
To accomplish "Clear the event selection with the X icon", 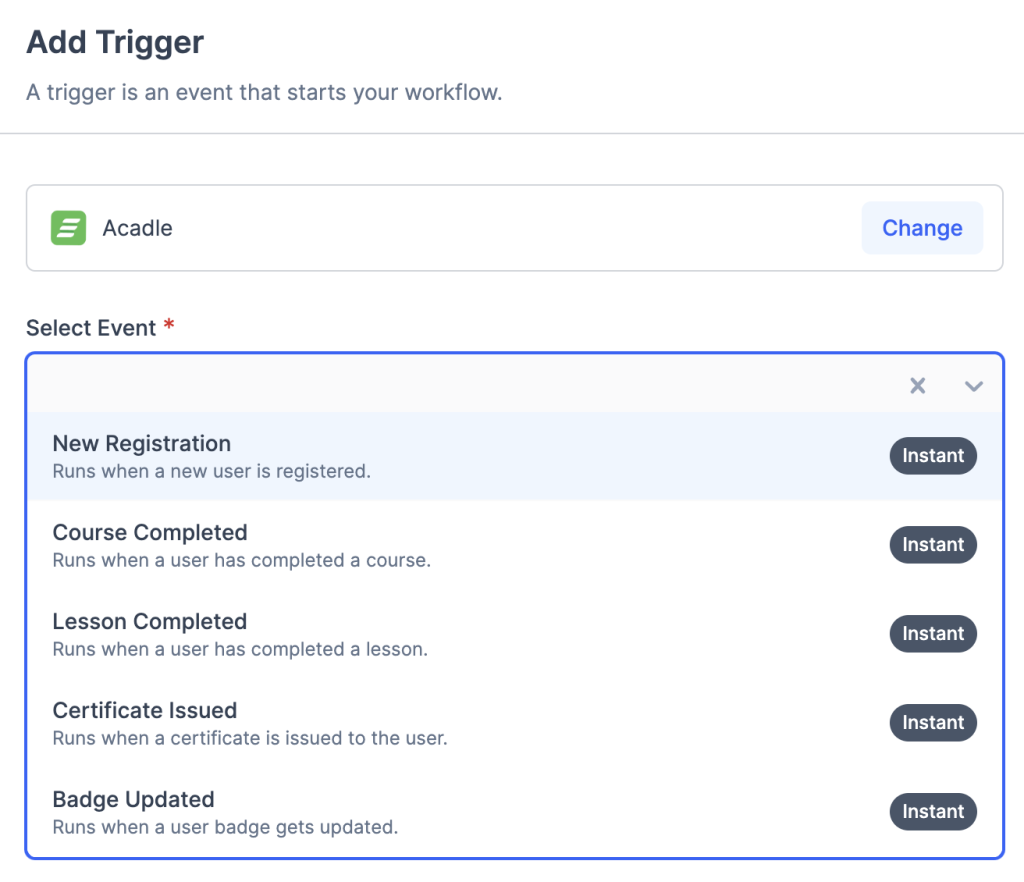I will (x=917, y=386).
